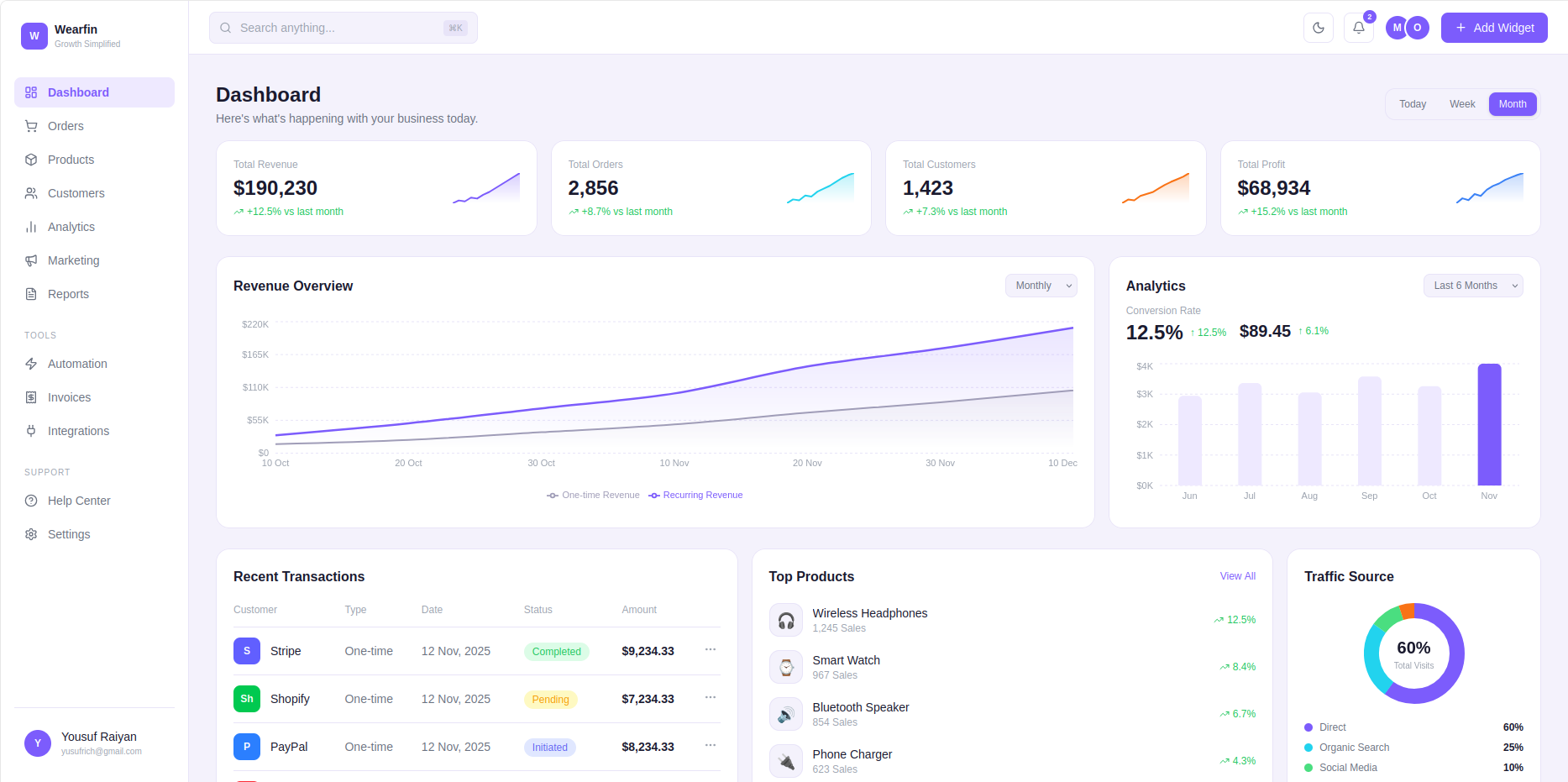Open the Dashboard sidebar item
Viewport: 1568px width, 782px height.
point(94,92)
